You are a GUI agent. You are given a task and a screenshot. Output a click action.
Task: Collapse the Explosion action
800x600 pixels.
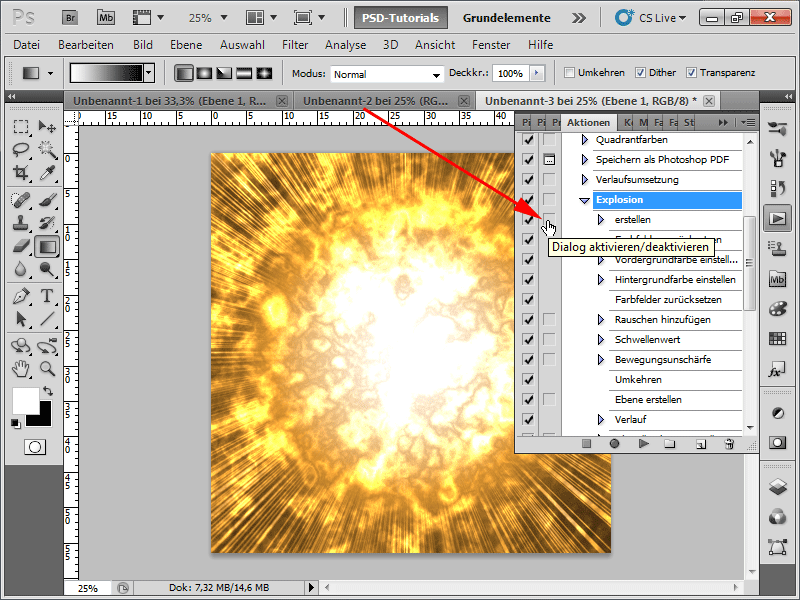pyautogui.click(x=585, y=201)
